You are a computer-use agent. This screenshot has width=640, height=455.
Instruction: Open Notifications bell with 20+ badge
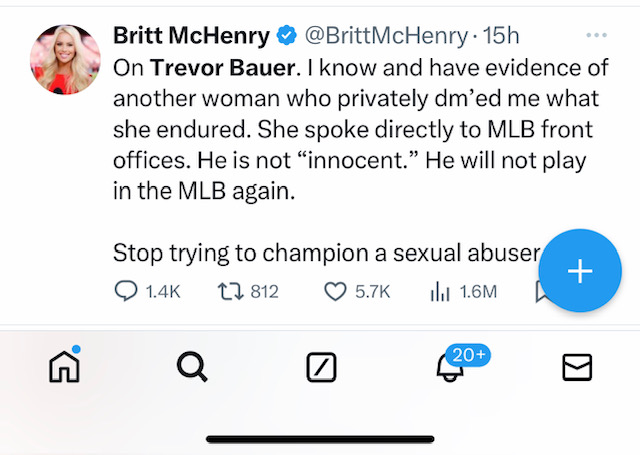point(450,368)
